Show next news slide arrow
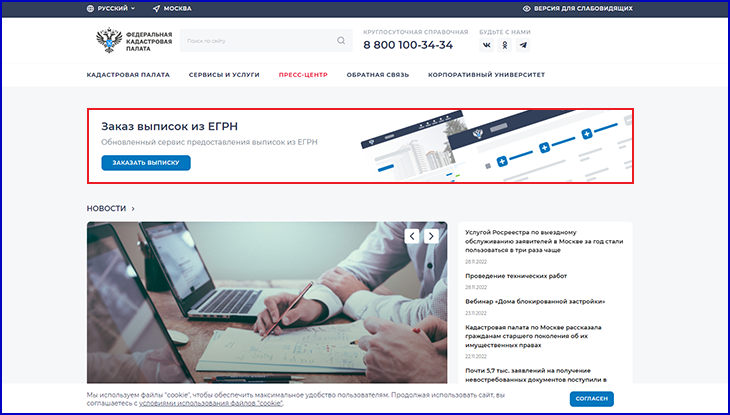The height and width of the screenshot is (415, 730). tap(431, 236)
